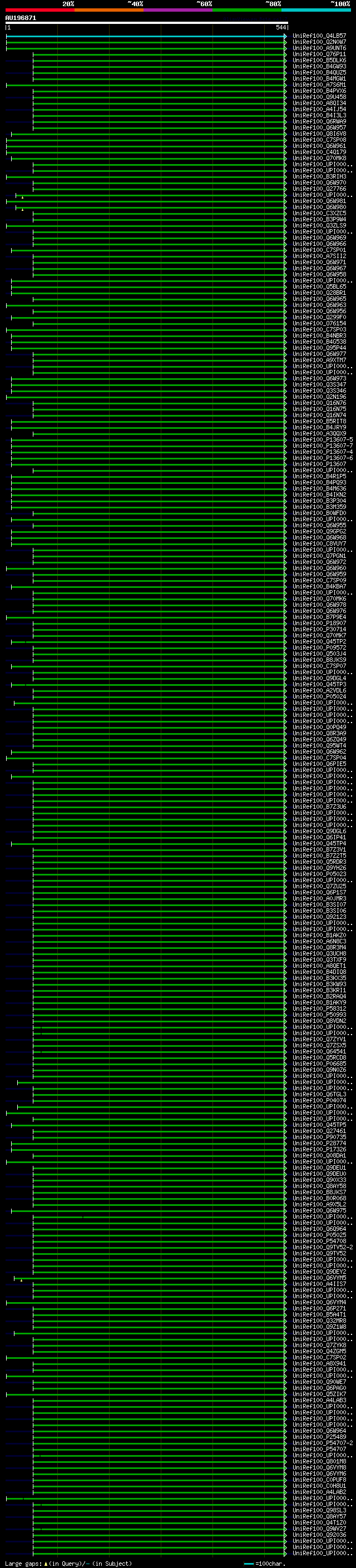
Task: Click the UniRef100_C7SP08 label
Action: coord(319,140)
